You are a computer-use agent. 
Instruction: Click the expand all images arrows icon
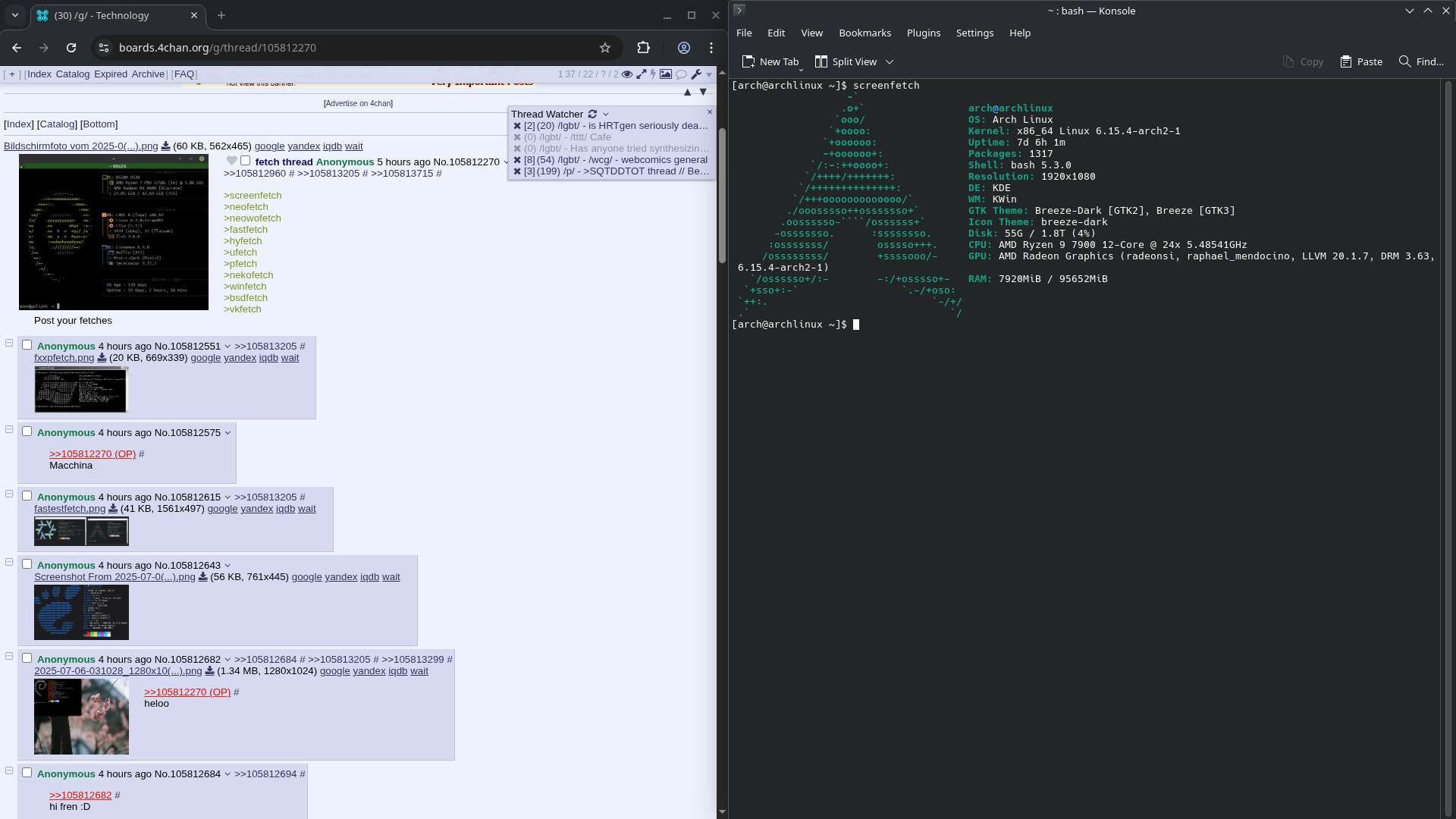pos(642,74)
